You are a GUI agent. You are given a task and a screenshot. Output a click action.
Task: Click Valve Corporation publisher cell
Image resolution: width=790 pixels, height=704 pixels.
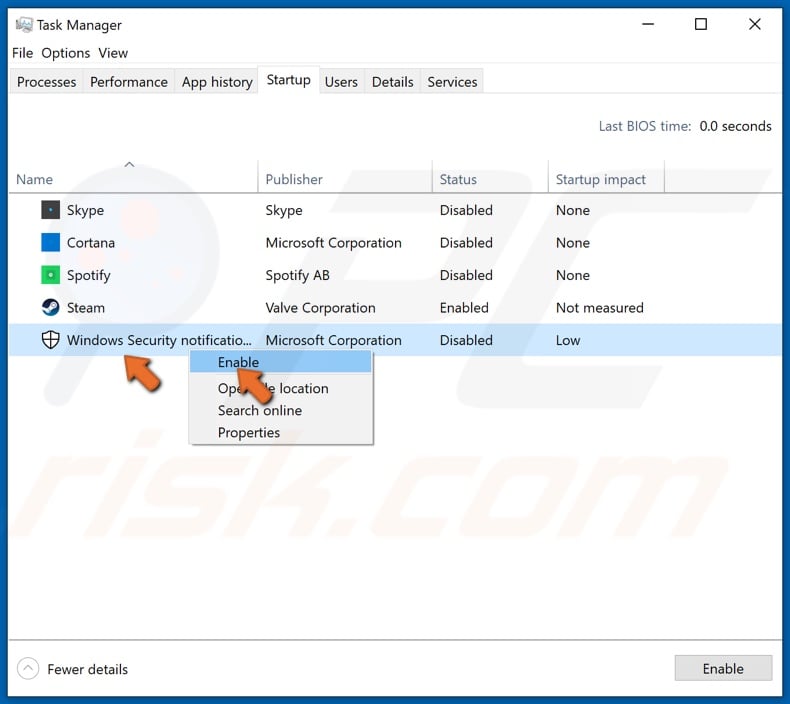[x=320, y=308]
